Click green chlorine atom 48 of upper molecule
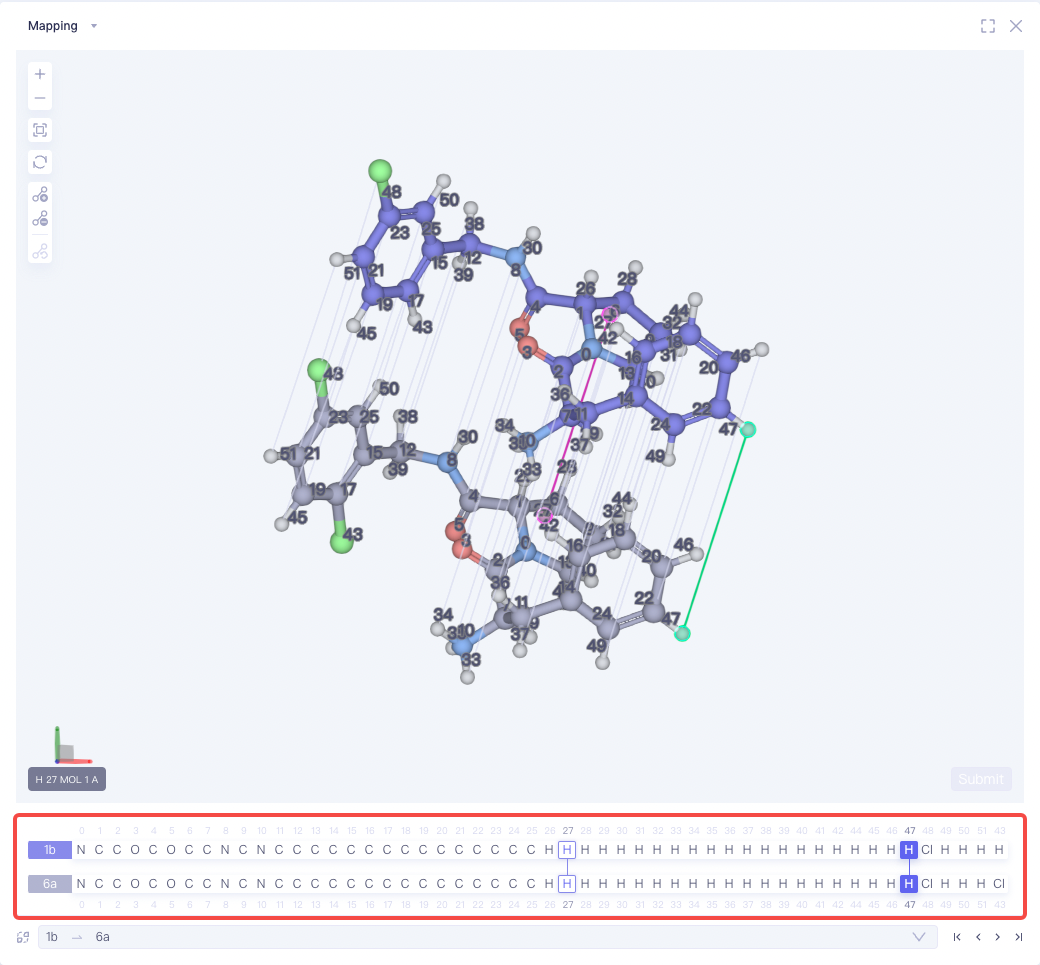 click(x=380, y=170)
